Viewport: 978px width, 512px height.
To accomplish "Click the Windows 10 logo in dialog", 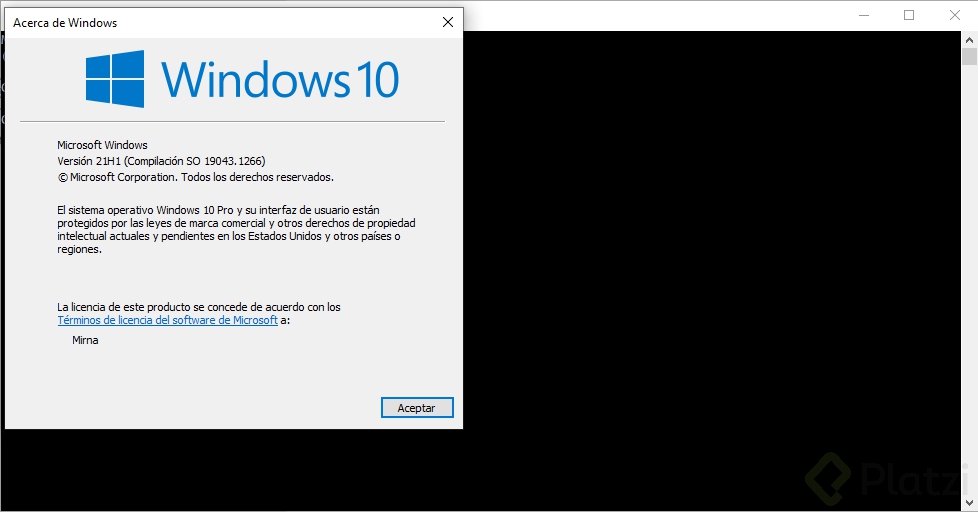I will [242, 79].
